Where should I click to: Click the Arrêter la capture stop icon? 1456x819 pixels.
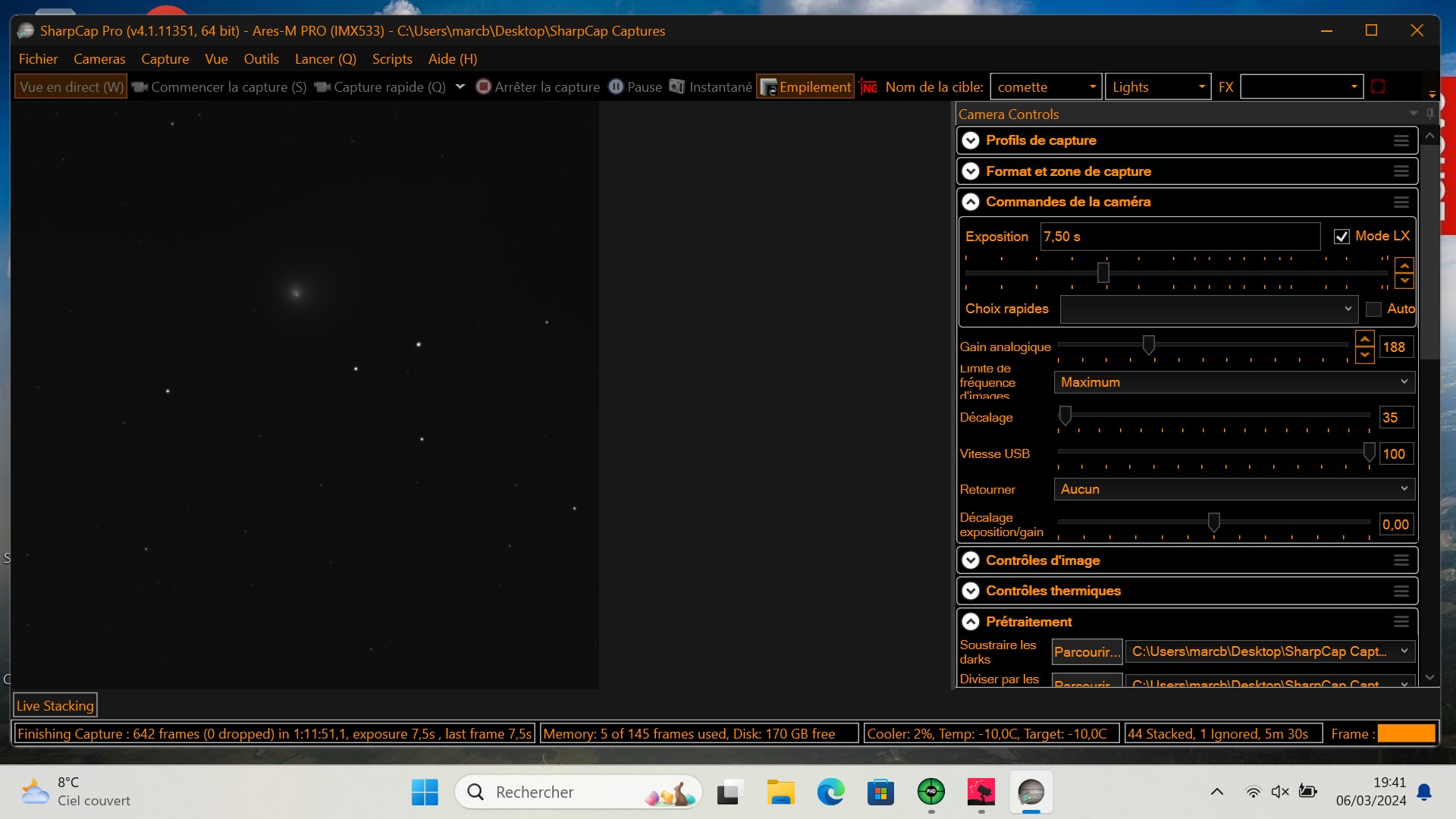pos(483,87)
